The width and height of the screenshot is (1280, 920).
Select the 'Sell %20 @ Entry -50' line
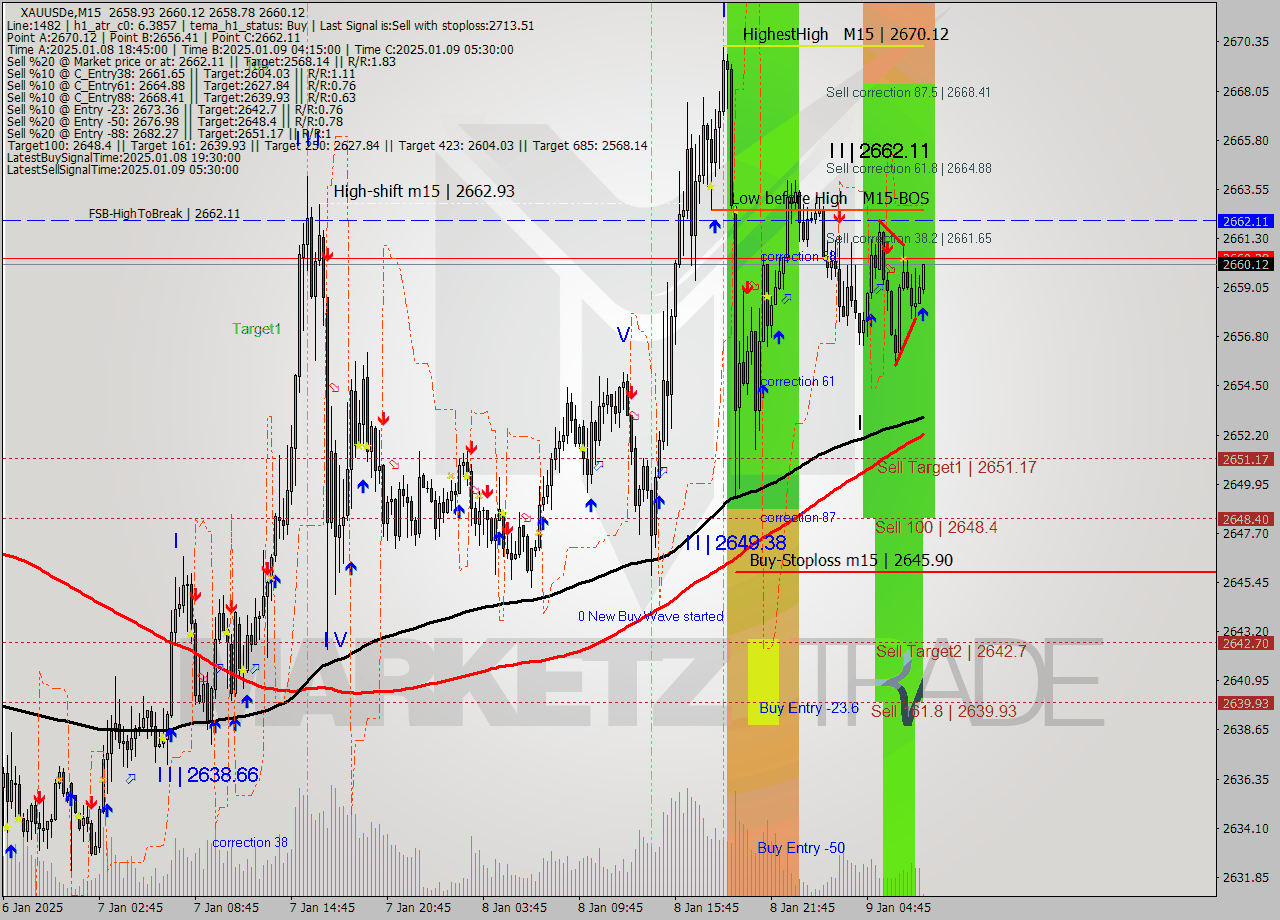tap(175, 121)
